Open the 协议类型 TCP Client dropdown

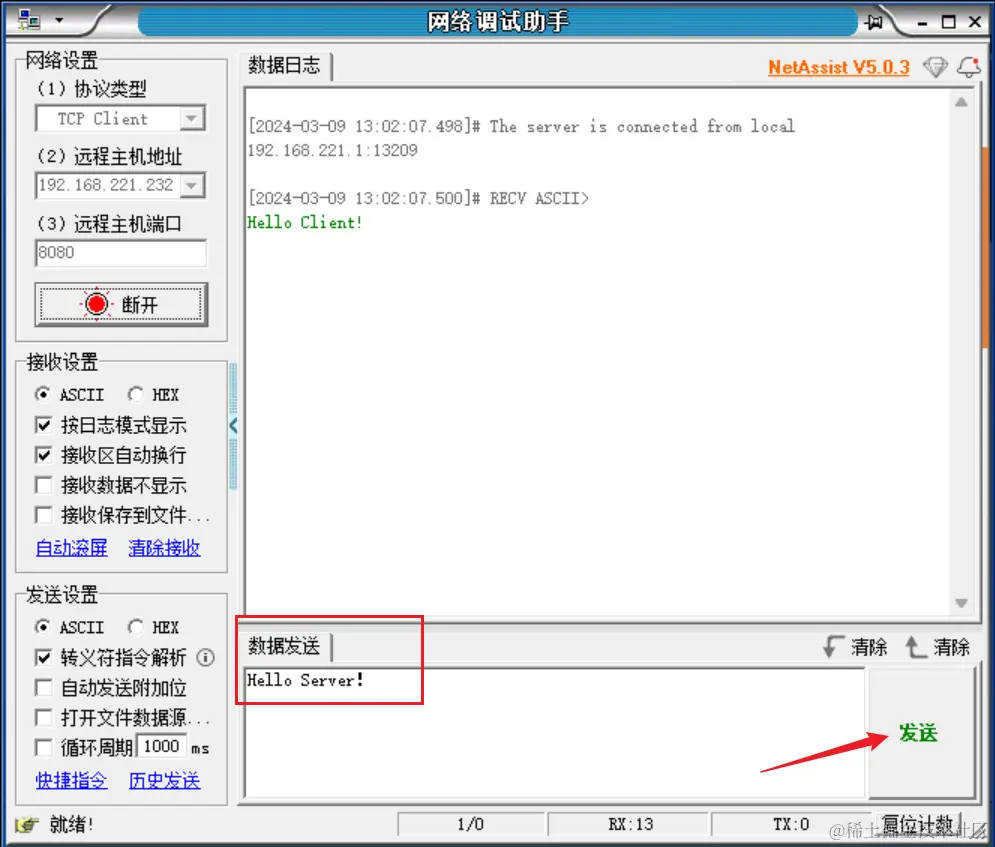(x=191, y=118)
